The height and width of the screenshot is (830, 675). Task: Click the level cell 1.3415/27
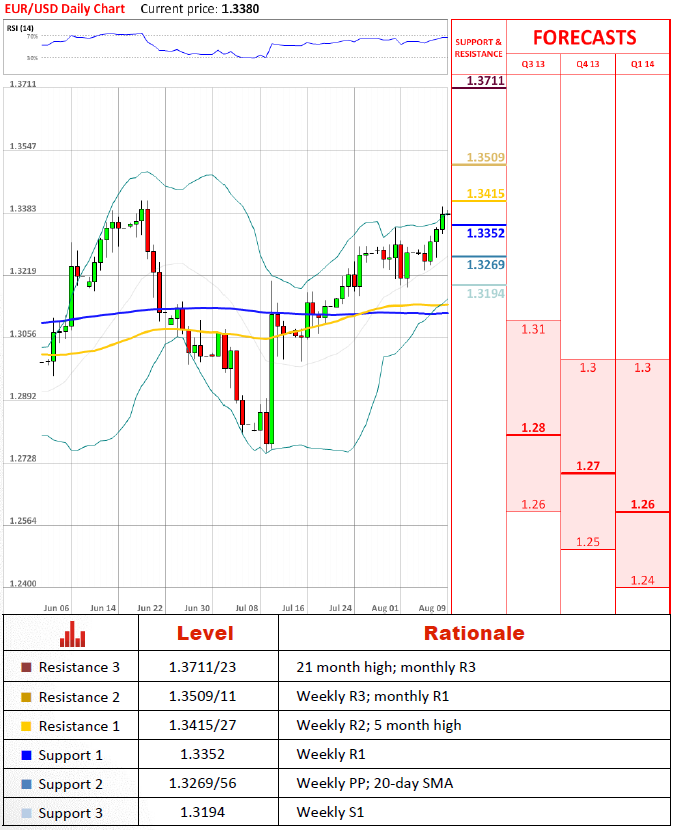202,726
